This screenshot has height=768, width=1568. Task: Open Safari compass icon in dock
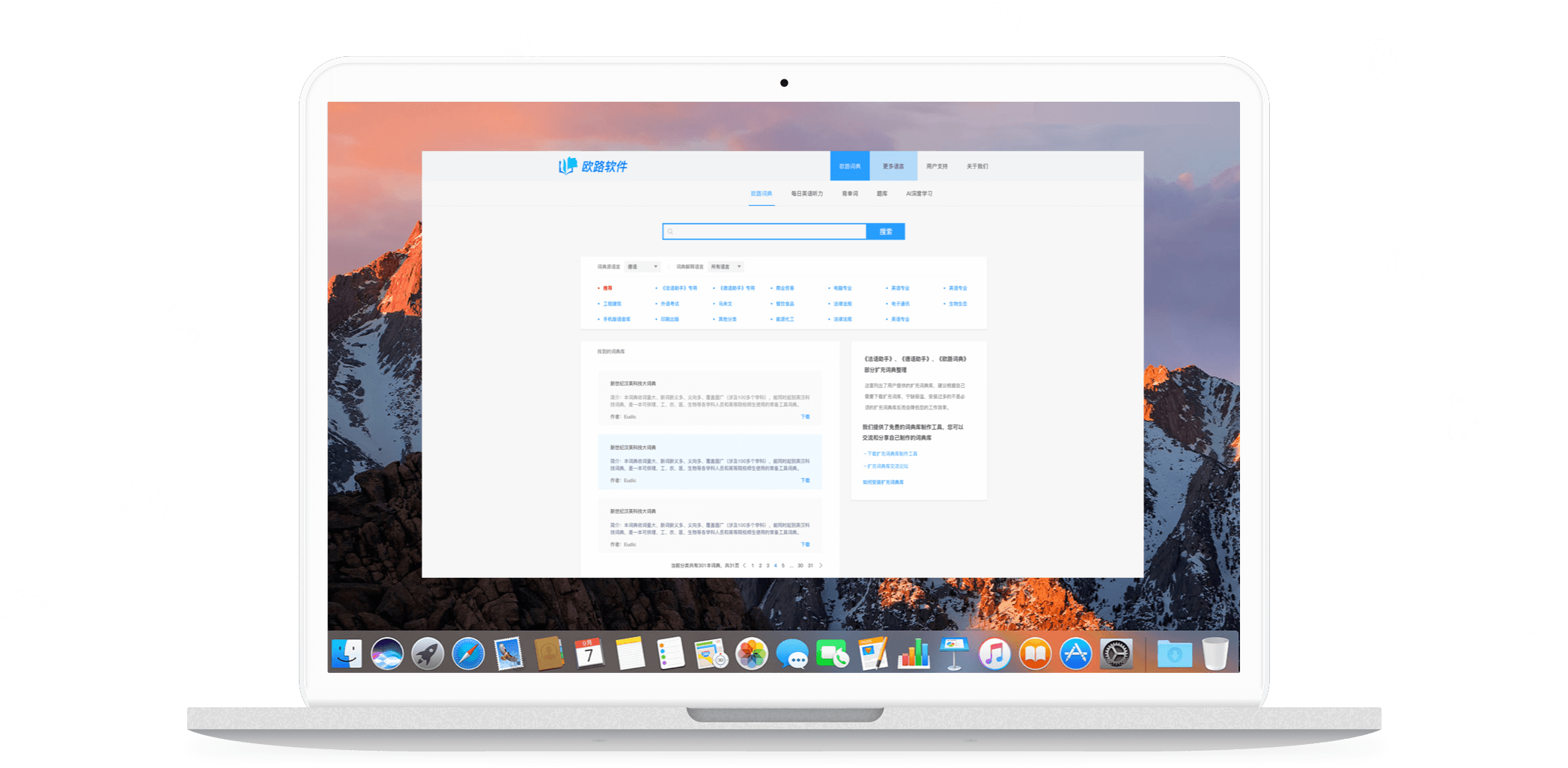tap(468, 653)
